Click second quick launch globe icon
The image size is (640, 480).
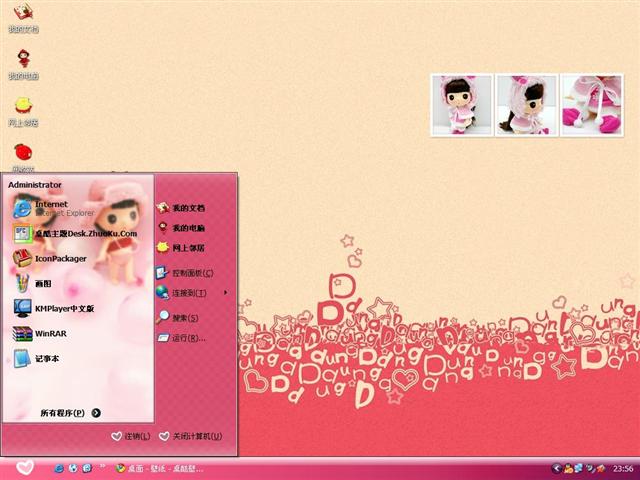click(73, 468)
